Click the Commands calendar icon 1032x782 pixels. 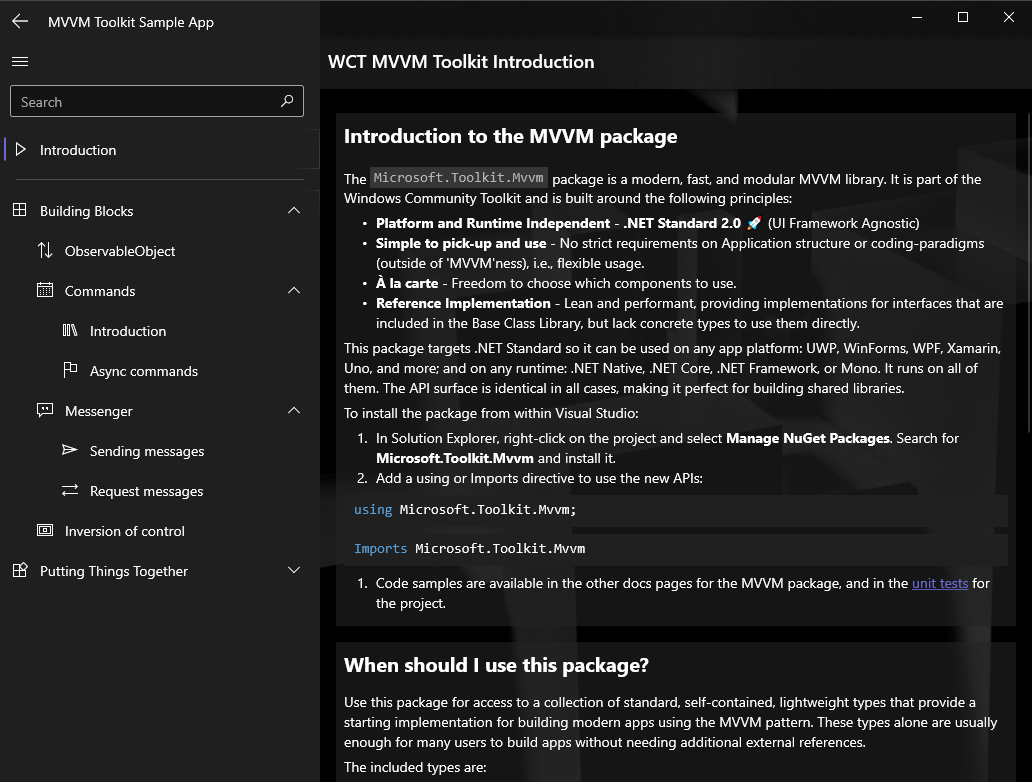pyautogui.click(x=45, y=291)
